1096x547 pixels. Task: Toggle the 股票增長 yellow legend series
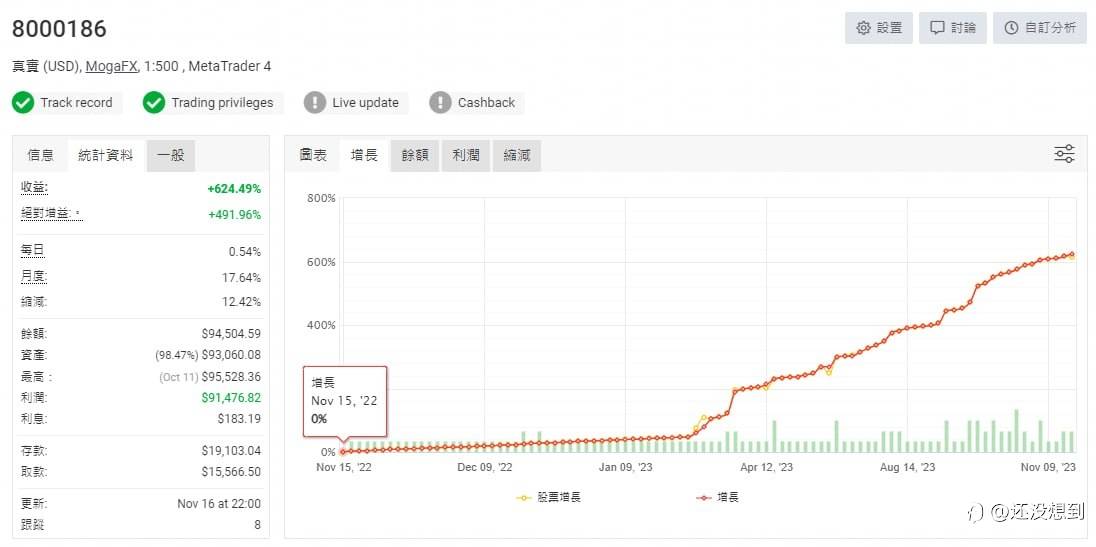(x=549, y=497)
